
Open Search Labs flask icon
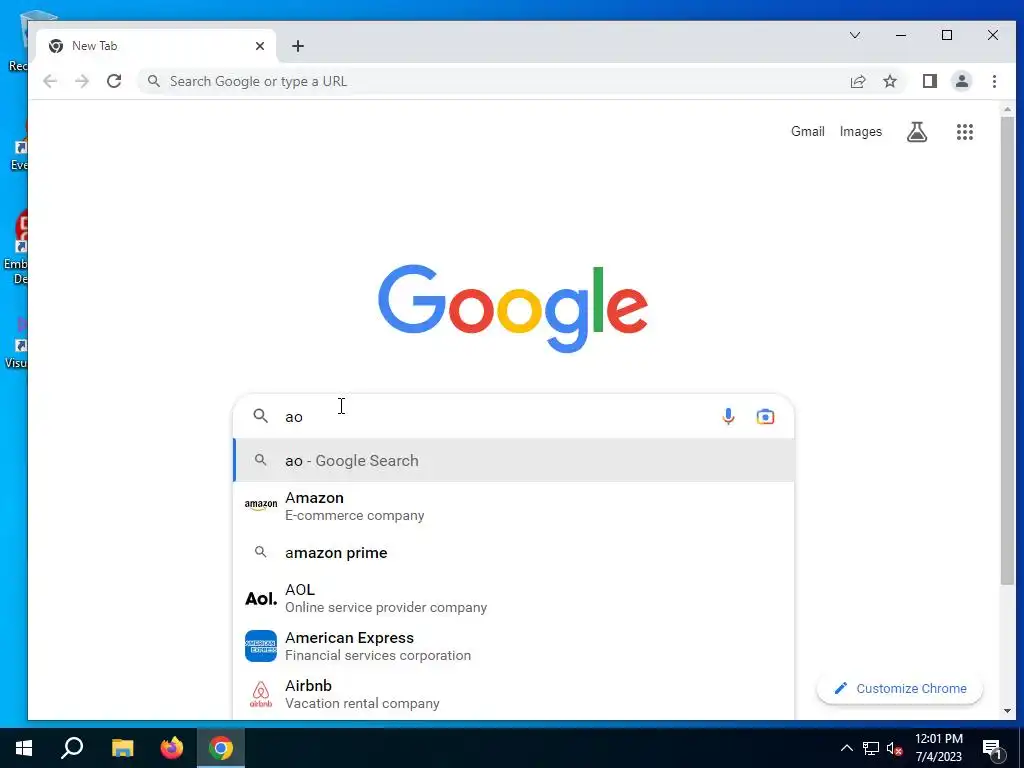917,132
